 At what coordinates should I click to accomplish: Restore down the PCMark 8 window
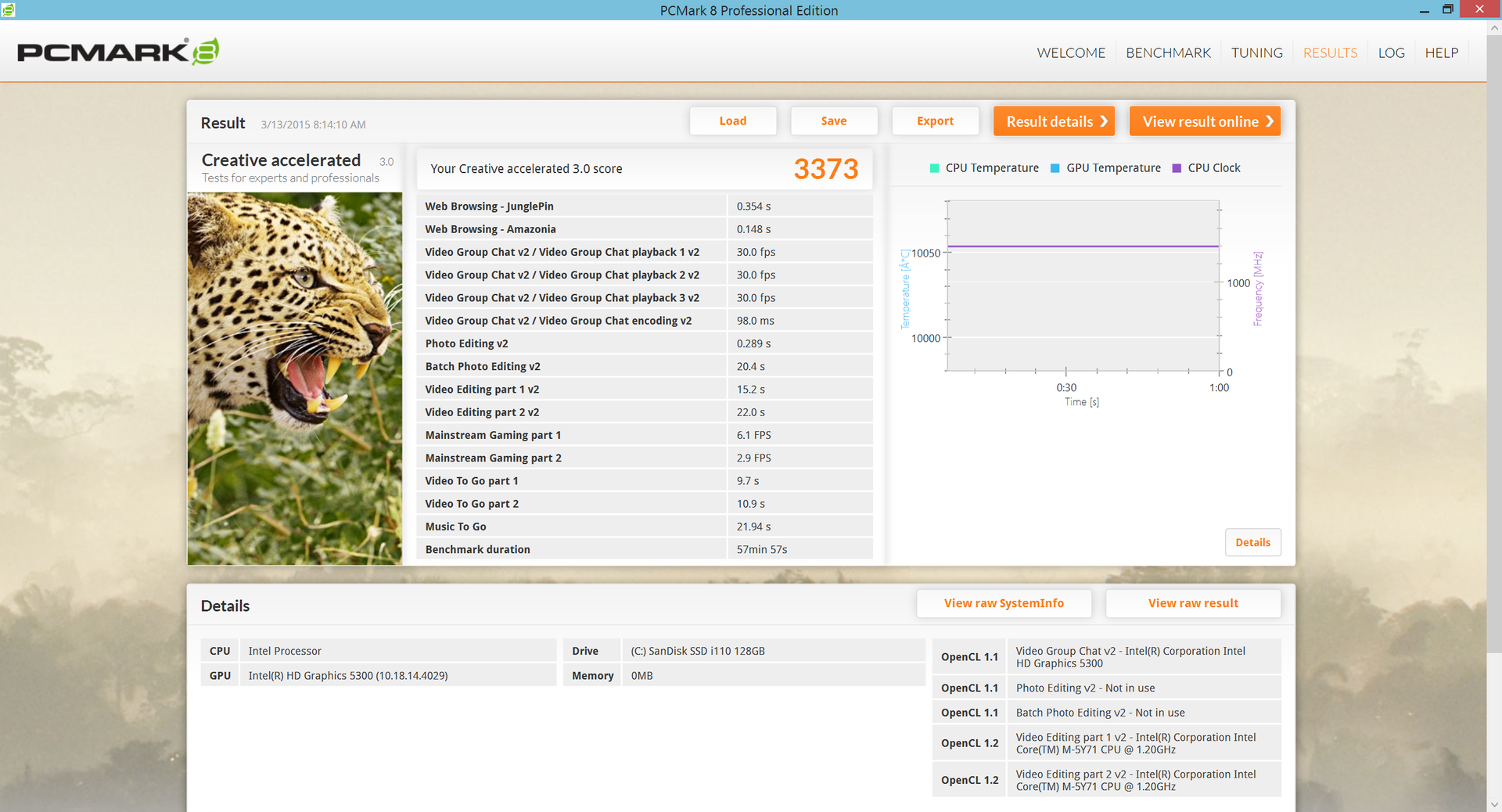[x=1448, y=10]
